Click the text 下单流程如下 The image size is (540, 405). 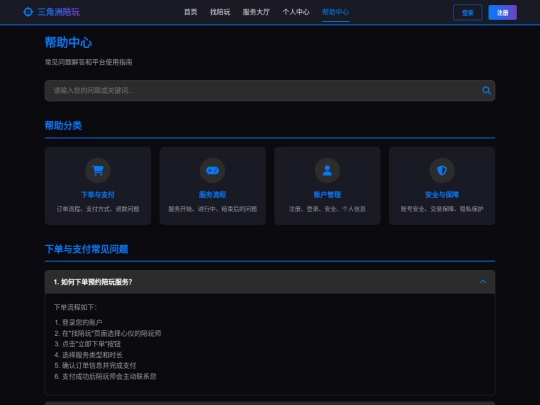tap(75, 307)
